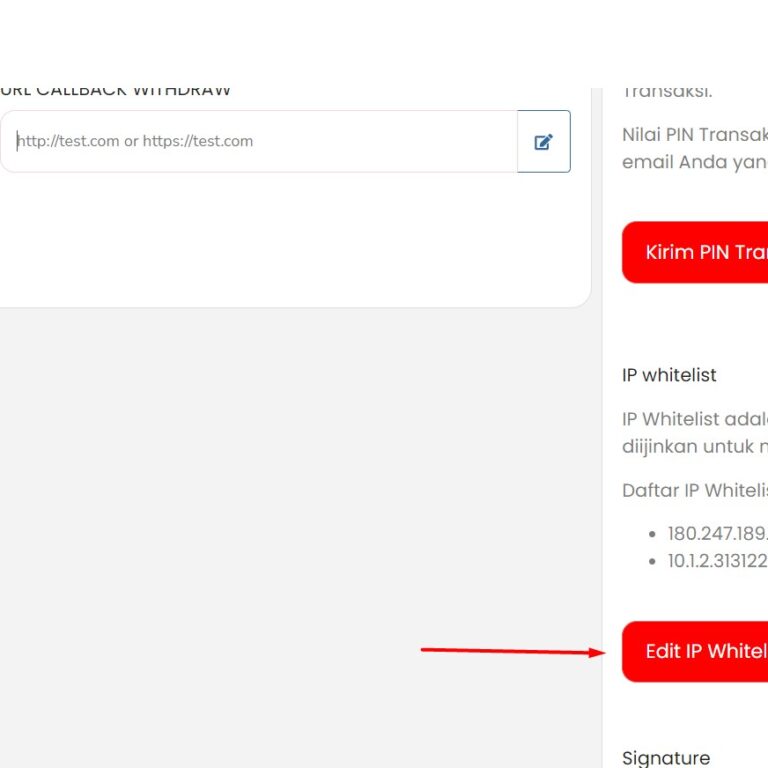Select the 'IP Whitelist adalah' description line
Screen dimensions: 768x768
(x=694, y=419)
